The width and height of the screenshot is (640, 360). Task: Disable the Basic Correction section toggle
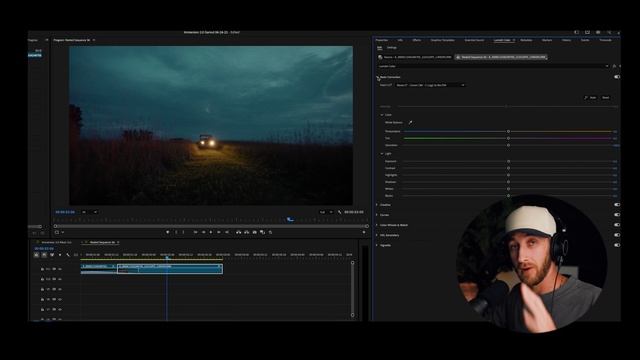tap(617, 77)
